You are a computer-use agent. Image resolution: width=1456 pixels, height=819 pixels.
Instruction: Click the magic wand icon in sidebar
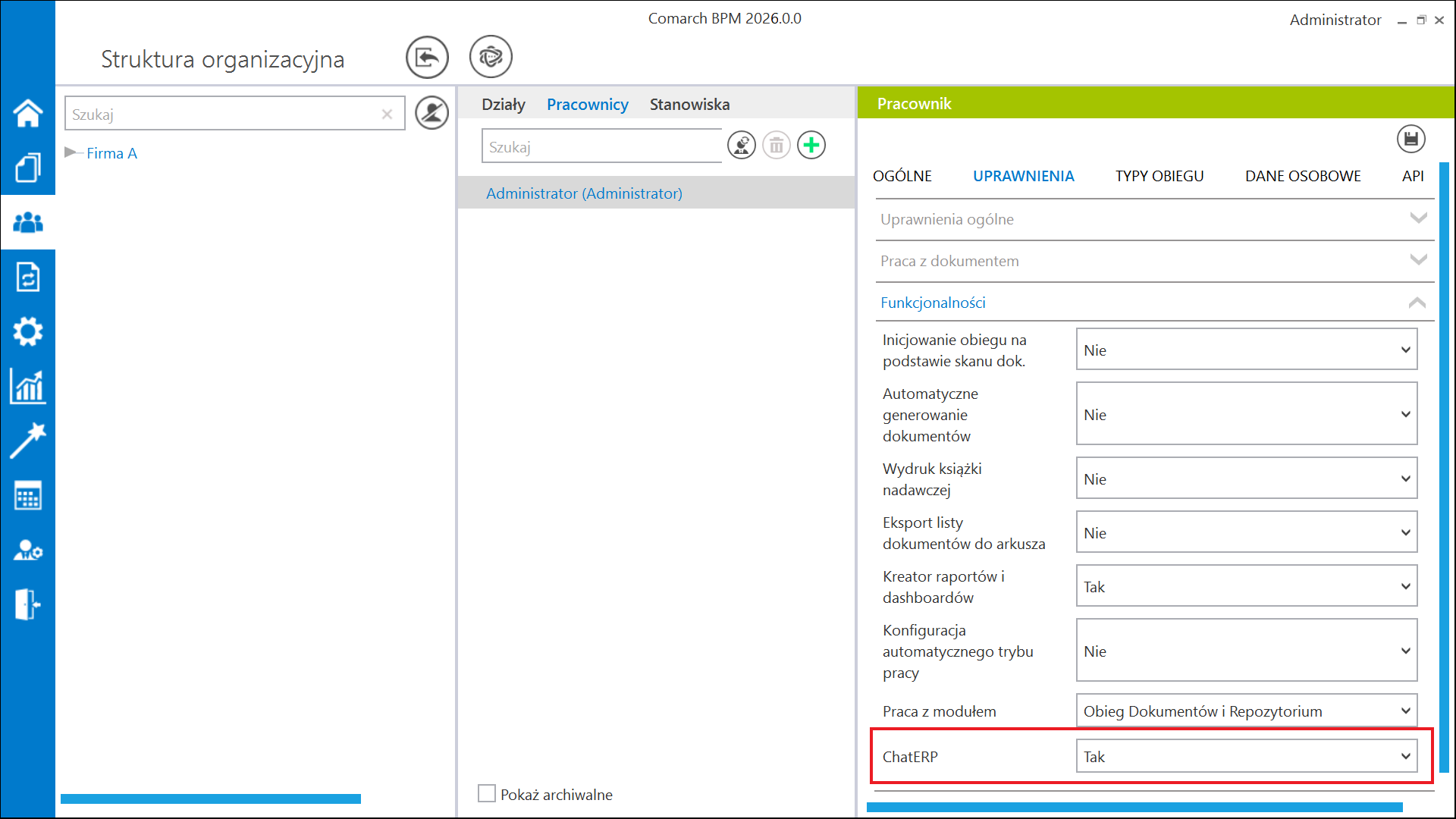point(27,441)
